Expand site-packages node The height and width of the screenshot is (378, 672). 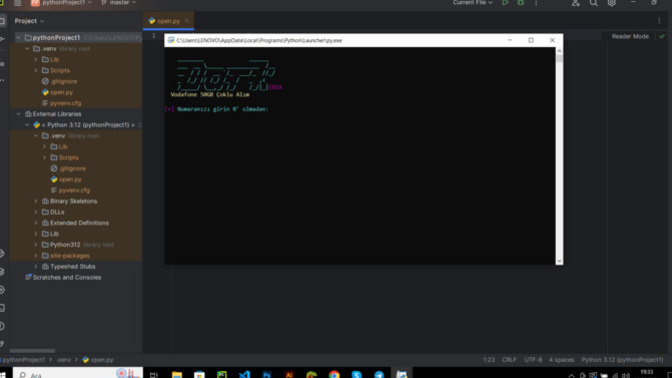coord(36,256)
